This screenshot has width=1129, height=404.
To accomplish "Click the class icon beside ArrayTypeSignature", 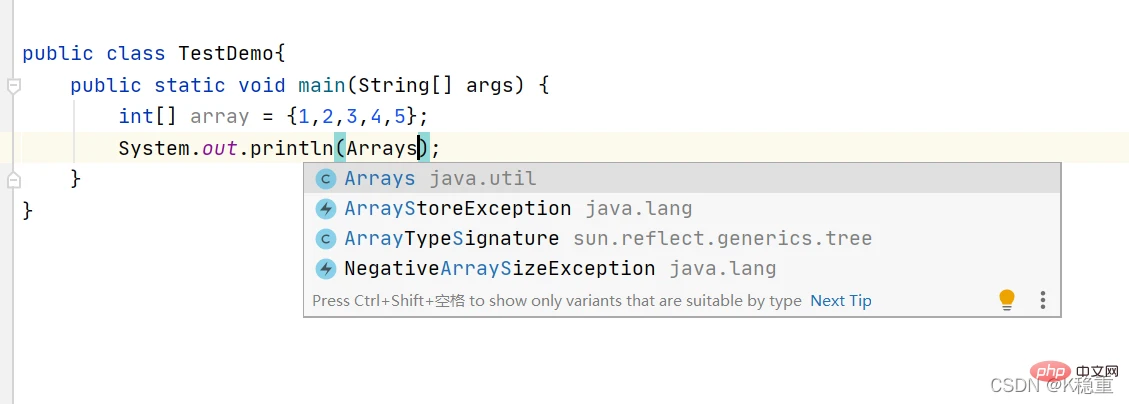I will pos(326,238).
